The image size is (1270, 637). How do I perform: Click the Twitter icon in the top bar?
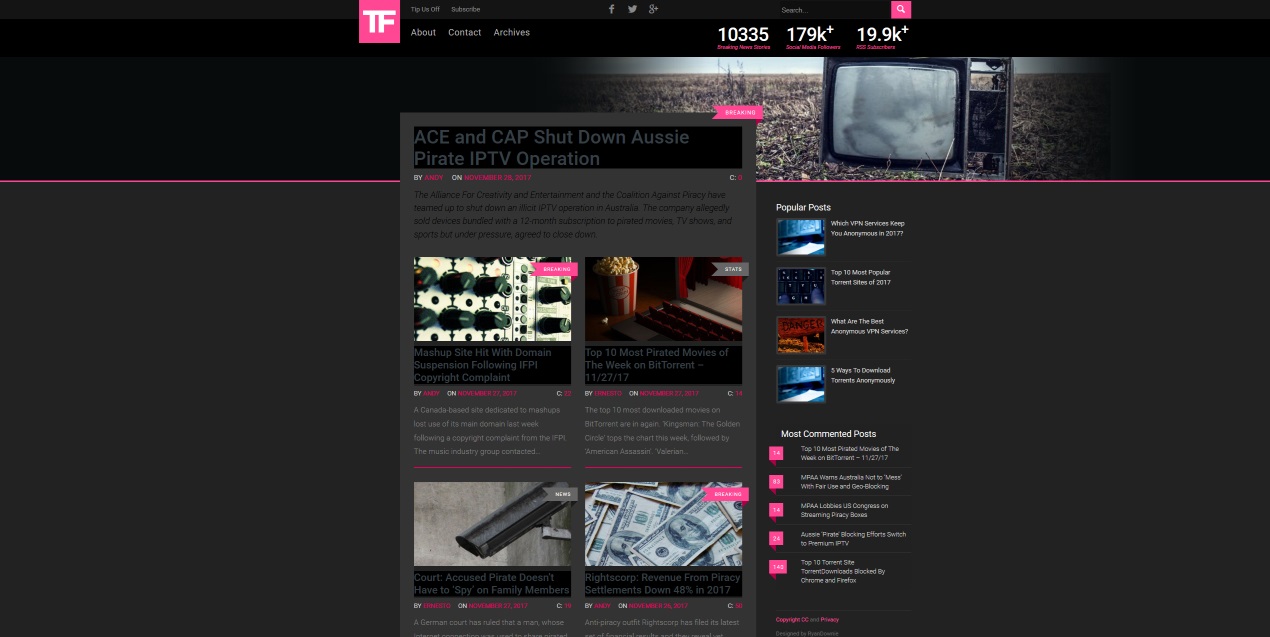pos(632,9)
